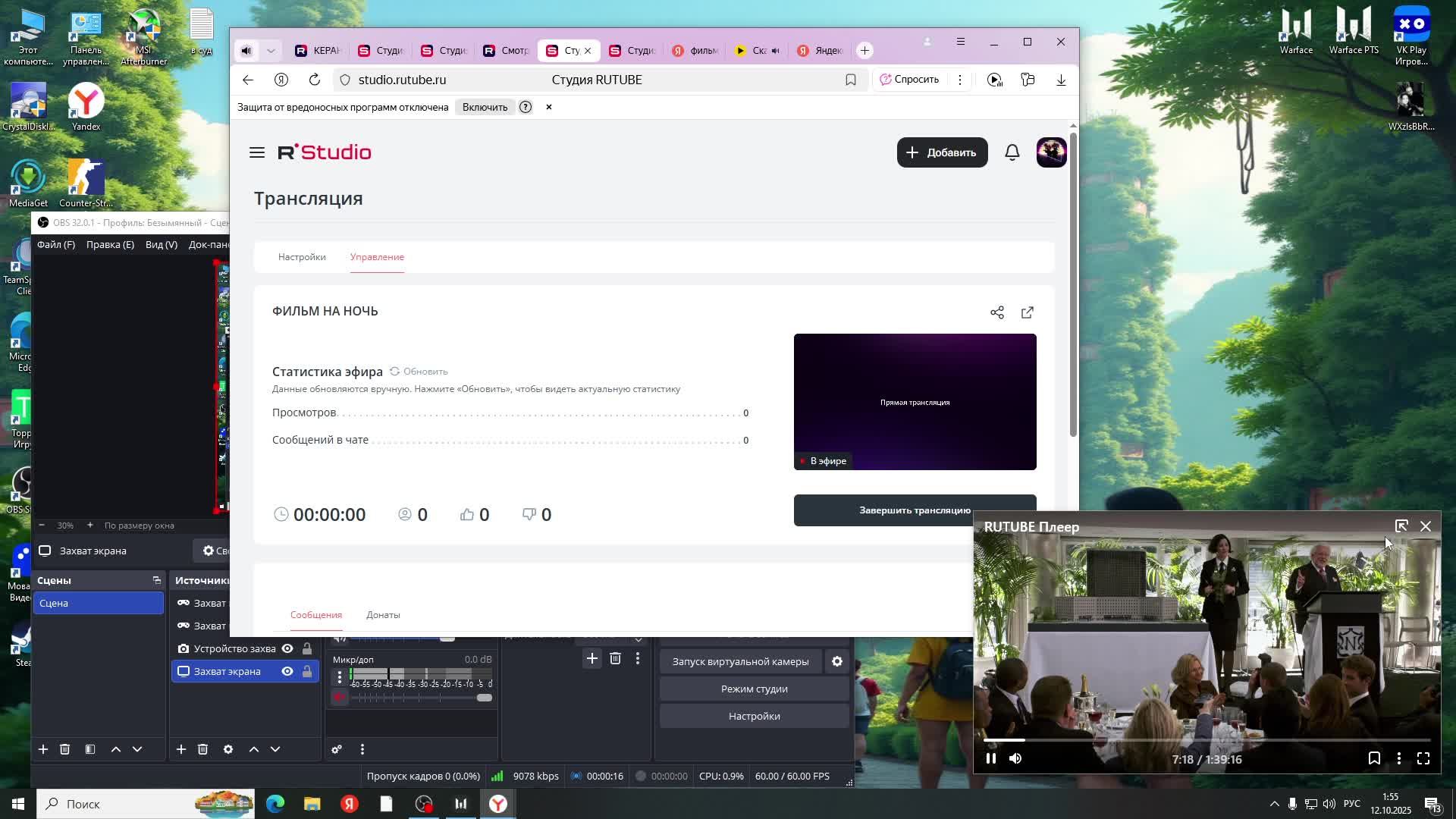The height and width of the screenshot is (819, 1456).
Task: Open the Донаты tab
Action: click(x=383, y=615)
